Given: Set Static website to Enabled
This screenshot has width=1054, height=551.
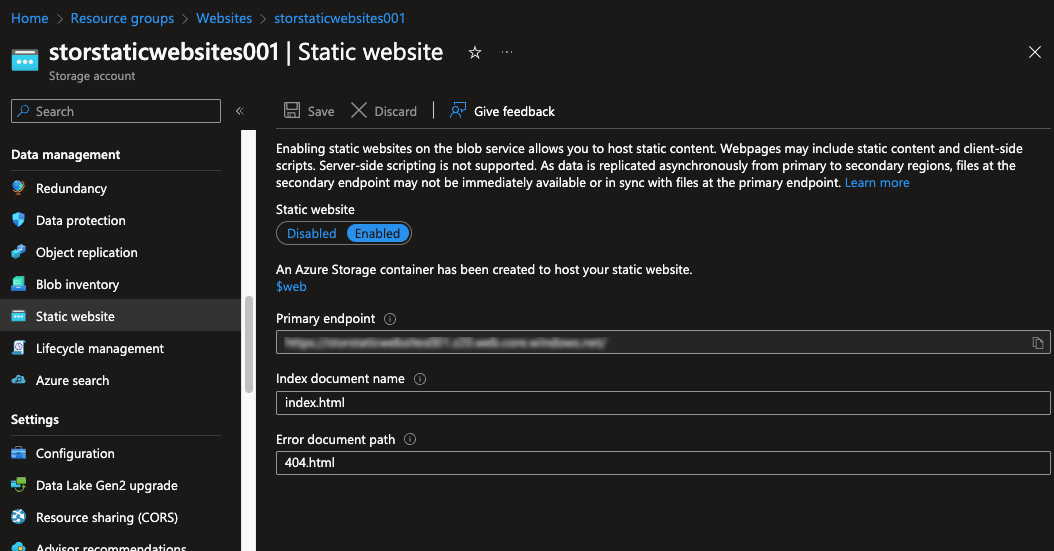Looking at the screenshot, I should pyautogui.click(x=378, y=233).
